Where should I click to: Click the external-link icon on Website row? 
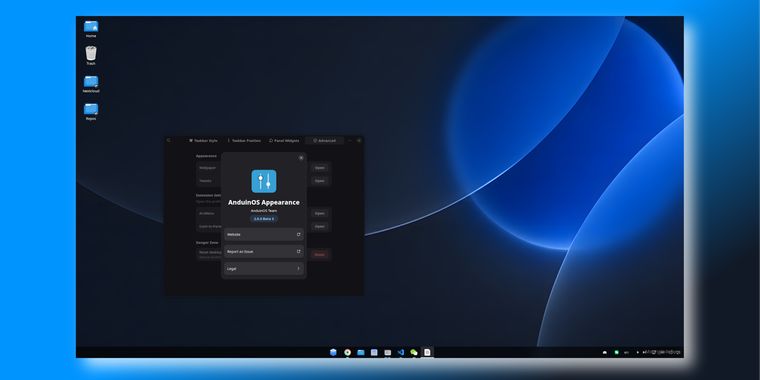[298, 235]
